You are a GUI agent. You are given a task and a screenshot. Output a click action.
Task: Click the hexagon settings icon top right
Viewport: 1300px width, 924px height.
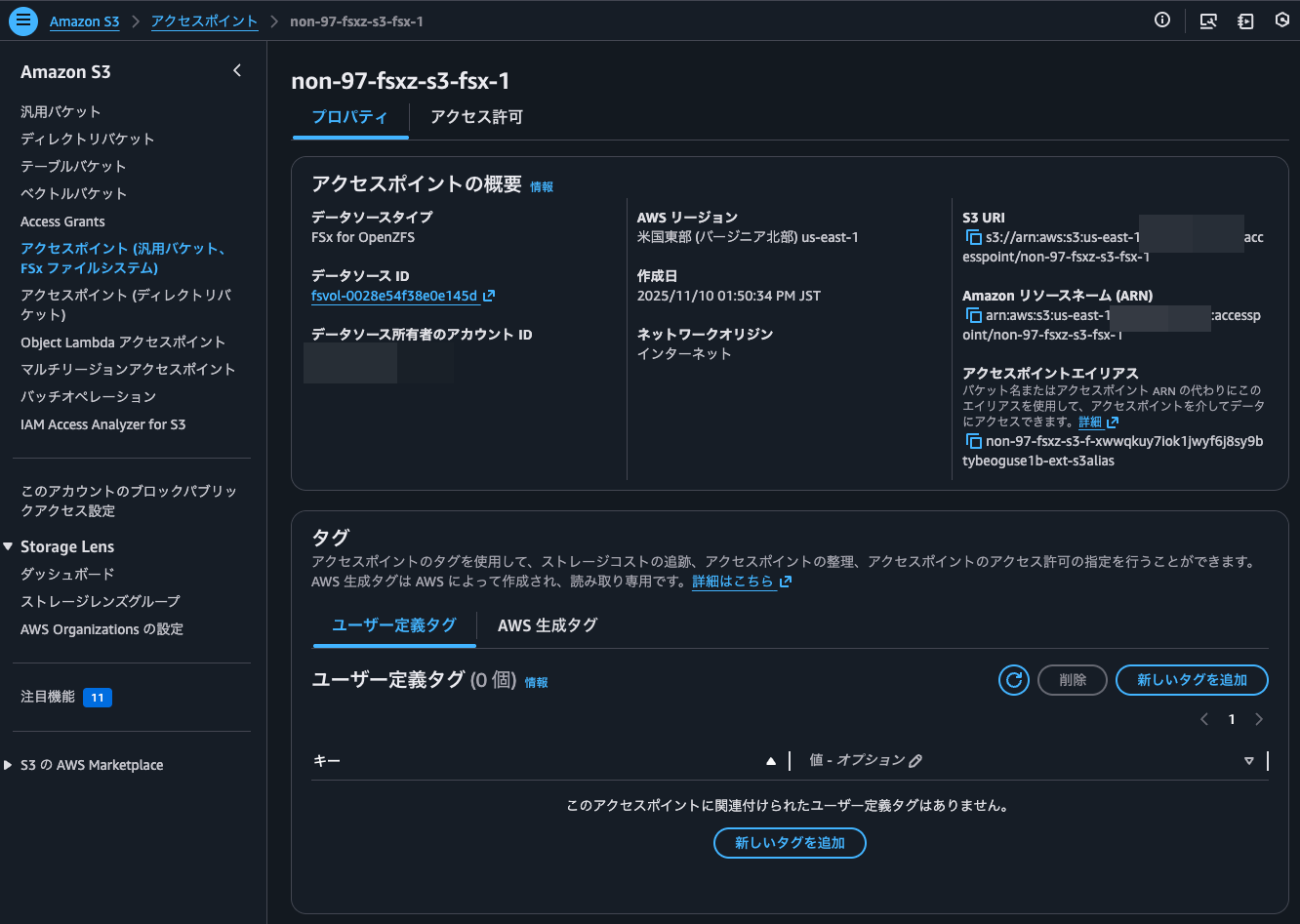coord(1281,20)
